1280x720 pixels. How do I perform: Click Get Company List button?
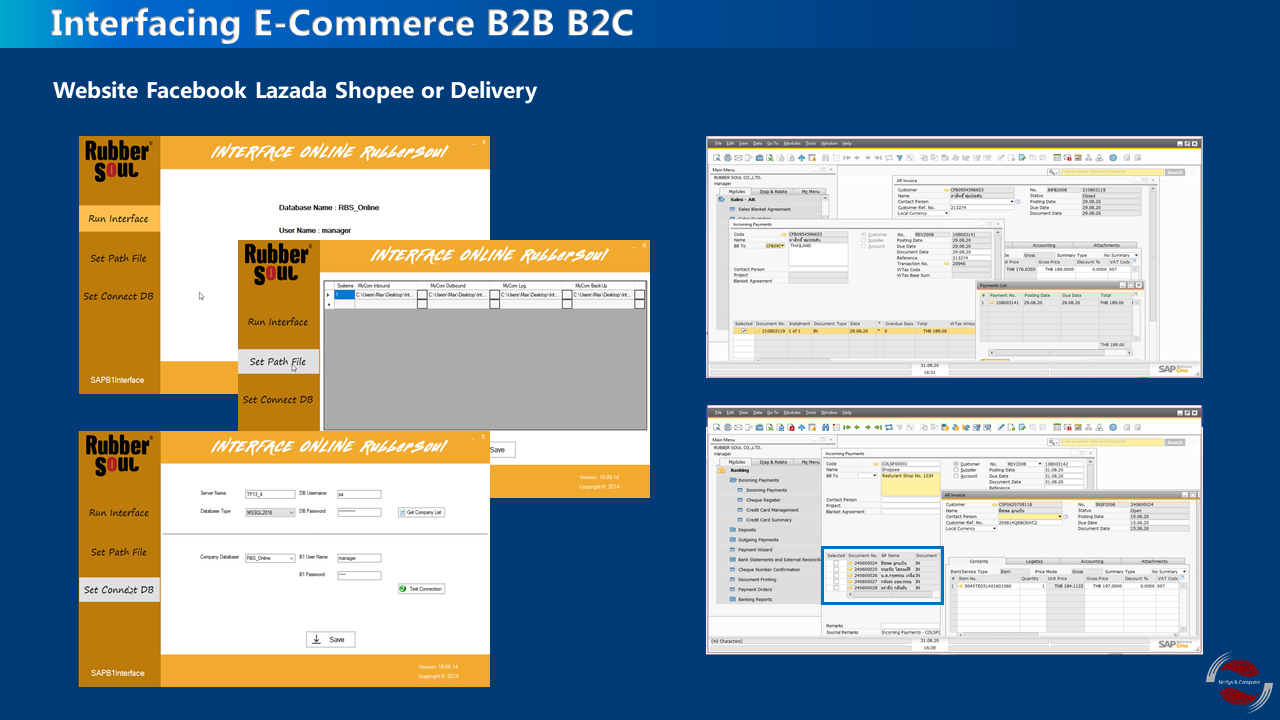[x=424, y=512]
